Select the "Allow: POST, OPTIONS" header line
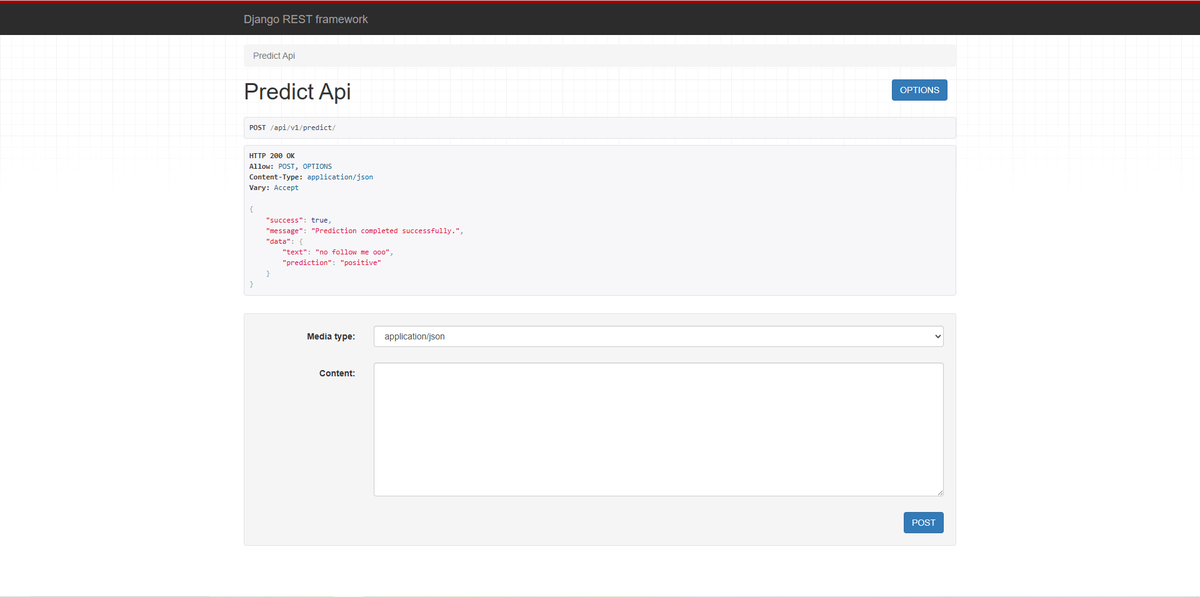The image size is (1200, 597). click(x=291, y=166)
